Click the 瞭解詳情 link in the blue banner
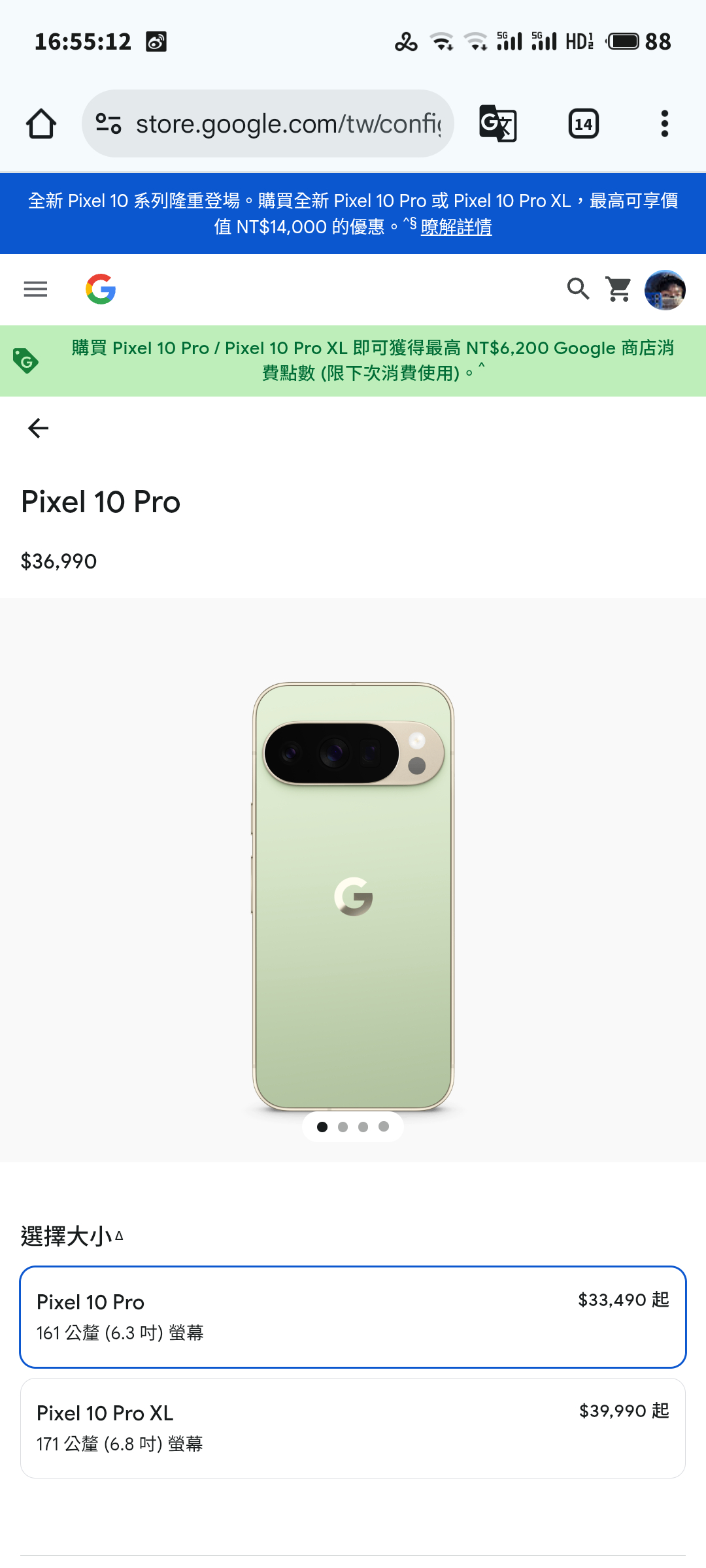Image resolution: width=706 pixels, height=1568 pixels. click(456, 227)
